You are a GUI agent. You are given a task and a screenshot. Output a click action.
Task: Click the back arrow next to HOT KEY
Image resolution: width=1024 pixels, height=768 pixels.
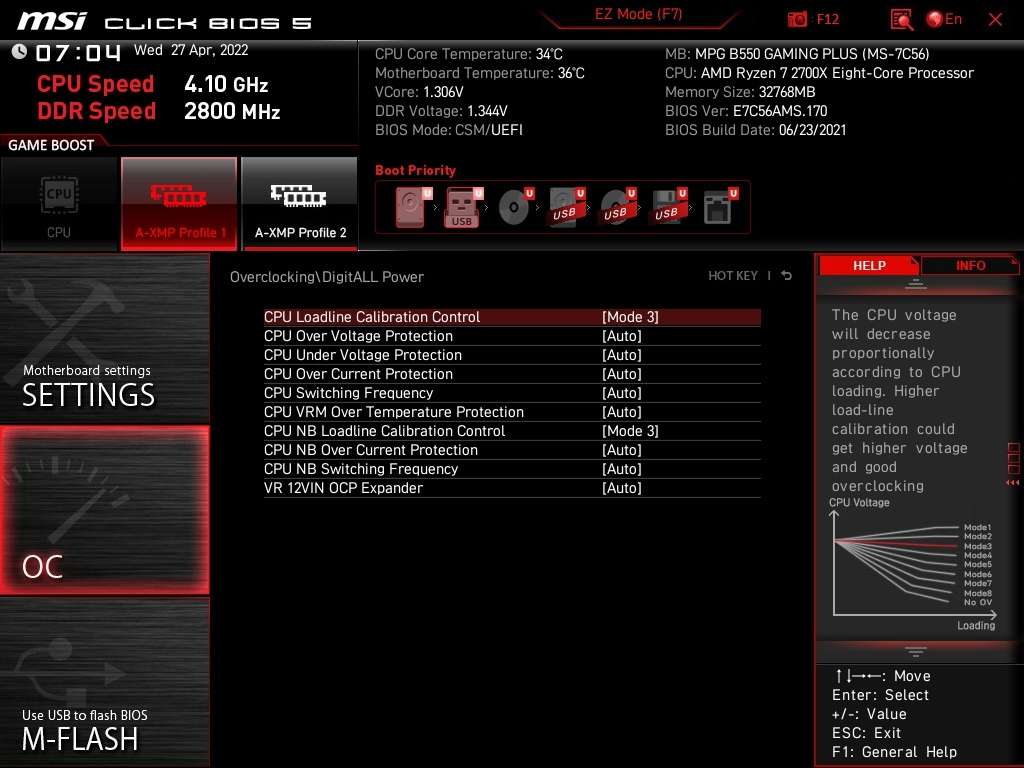click(787, 276)
